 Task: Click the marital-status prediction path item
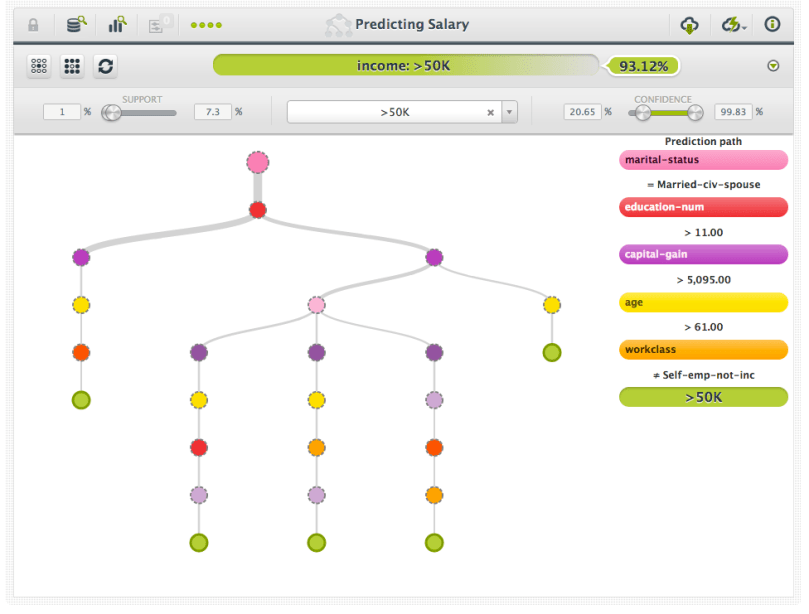click(x=703, y=160)
